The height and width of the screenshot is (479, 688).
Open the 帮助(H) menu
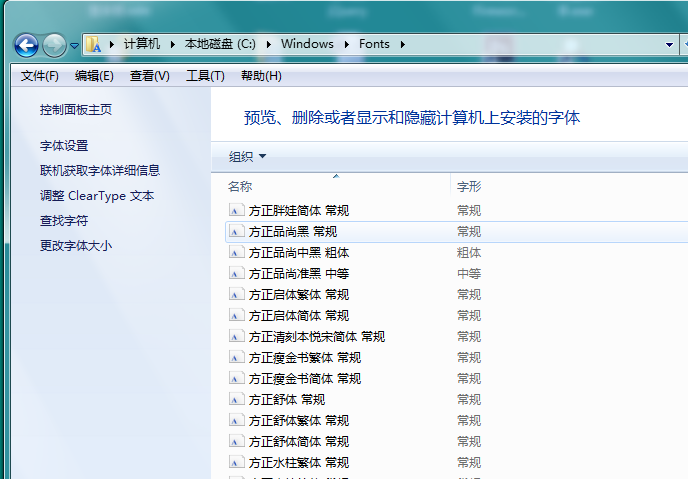(x=261, y=76)
